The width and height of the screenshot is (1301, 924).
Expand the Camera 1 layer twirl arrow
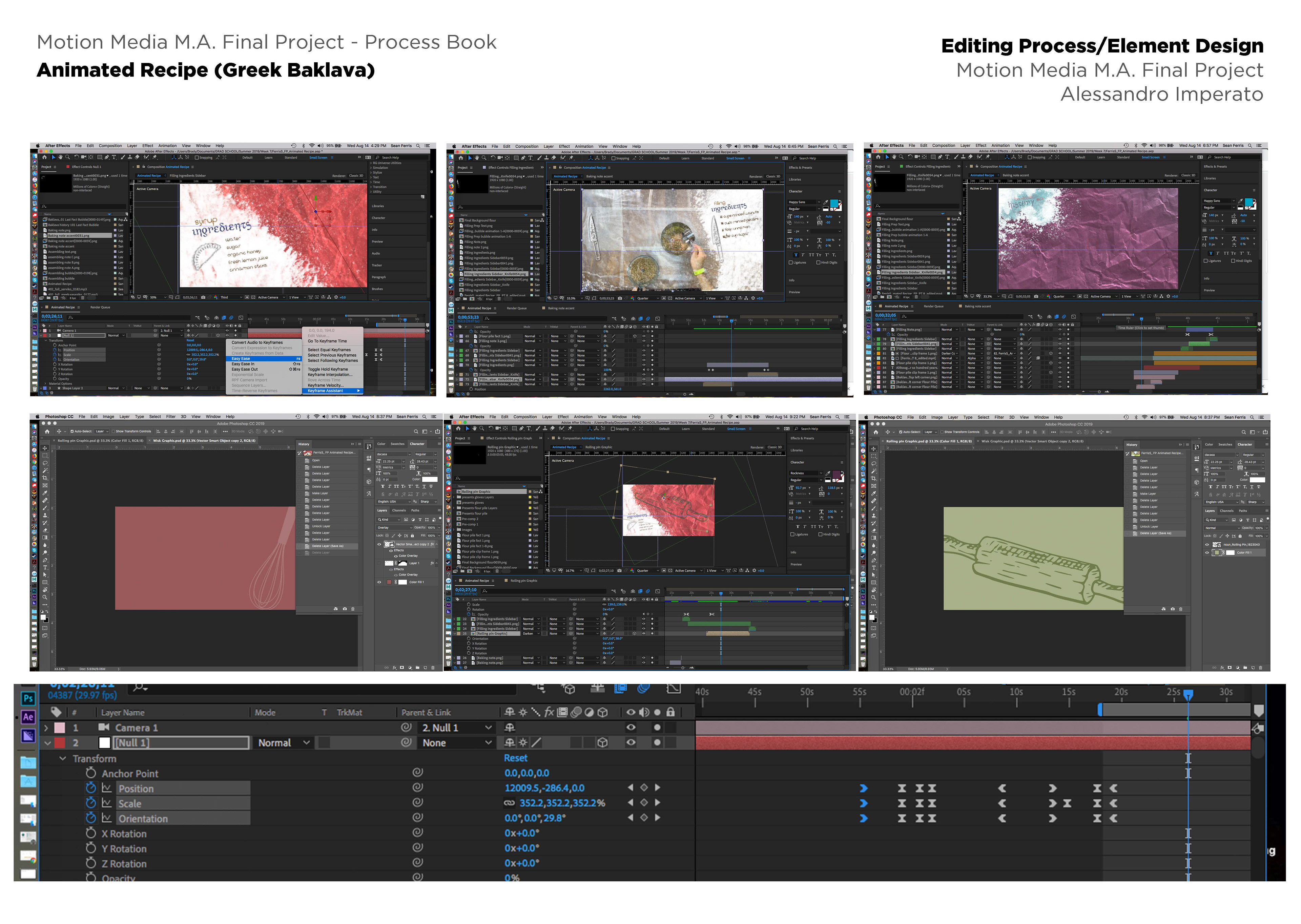[47, 728]
